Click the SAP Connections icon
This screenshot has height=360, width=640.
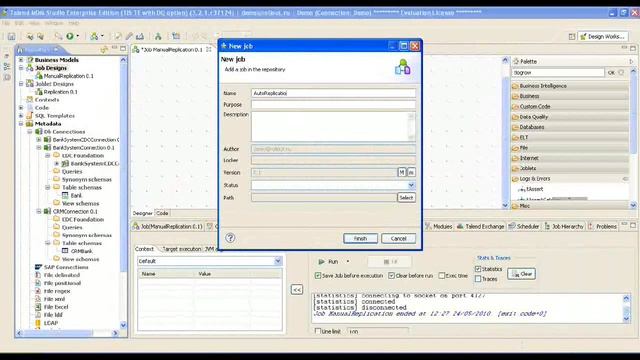38,267
